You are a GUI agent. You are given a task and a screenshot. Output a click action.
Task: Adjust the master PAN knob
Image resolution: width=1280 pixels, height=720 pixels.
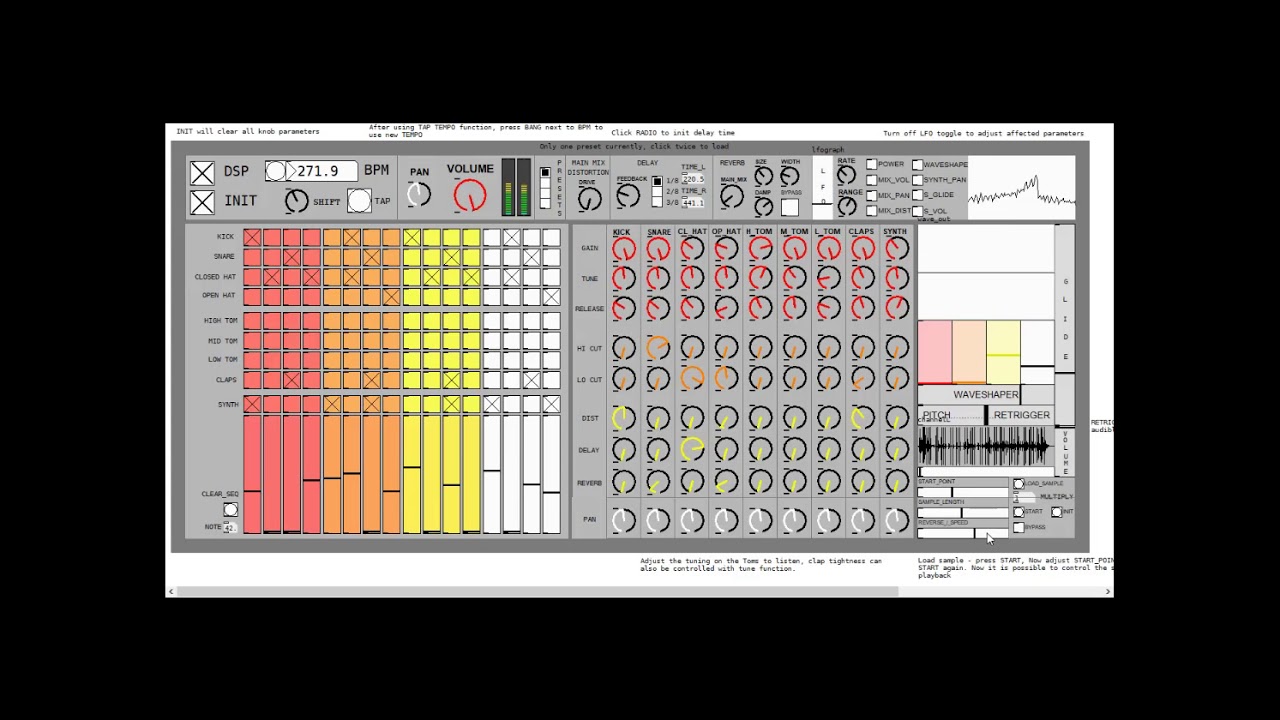(x=419, y=195)
